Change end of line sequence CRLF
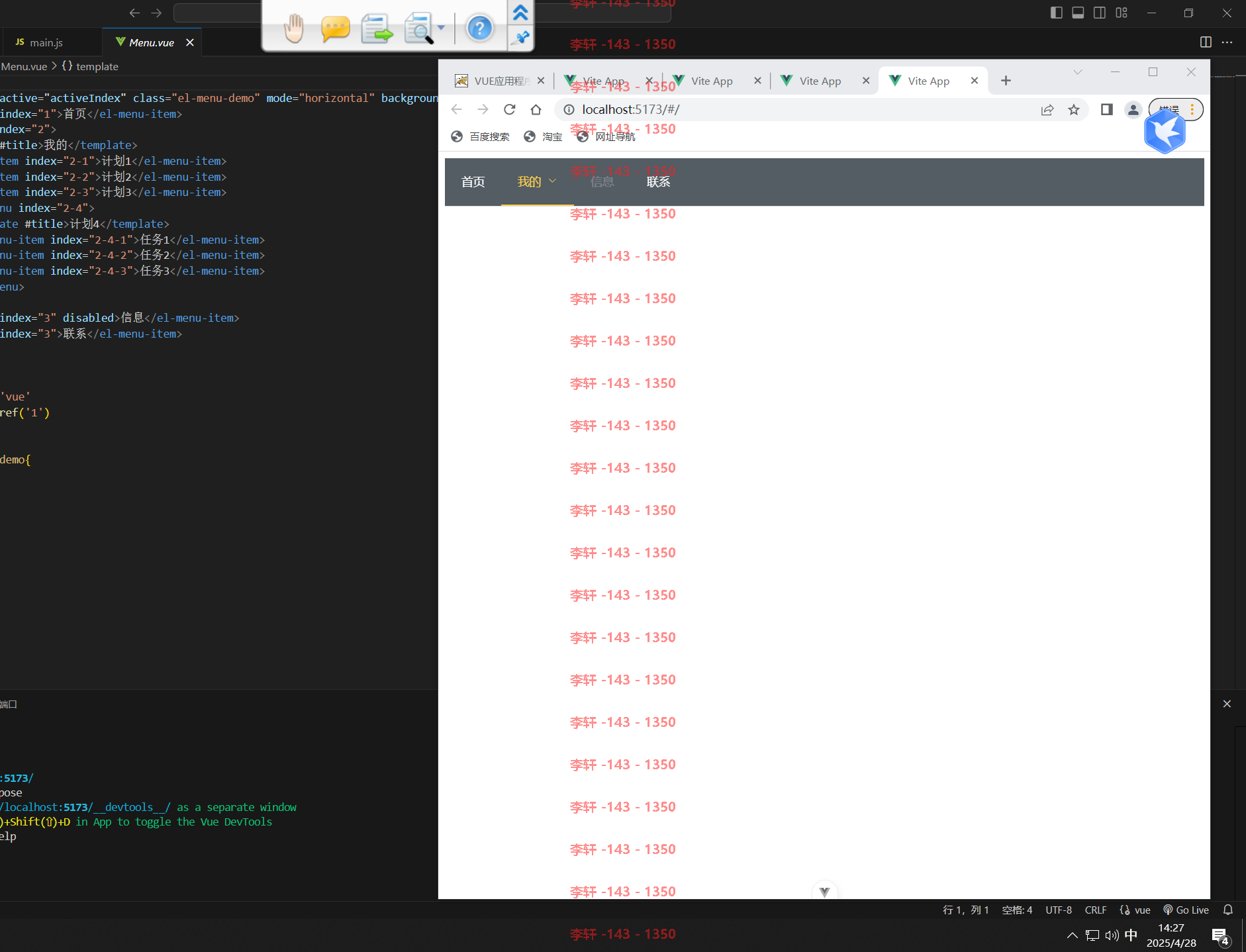Screen dimensions: 1246x952 pyautogui.click(x=1096, y=910)
